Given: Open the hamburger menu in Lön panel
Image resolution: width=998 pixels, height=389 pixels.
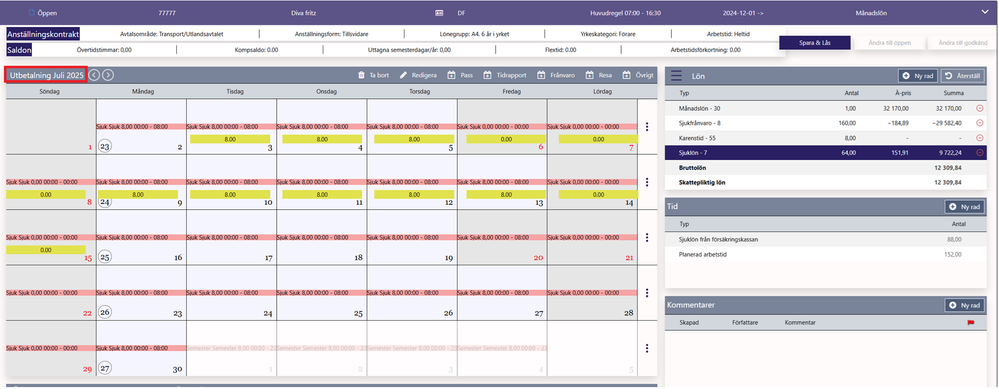Looking at the screenshot, I should [676, 76].
